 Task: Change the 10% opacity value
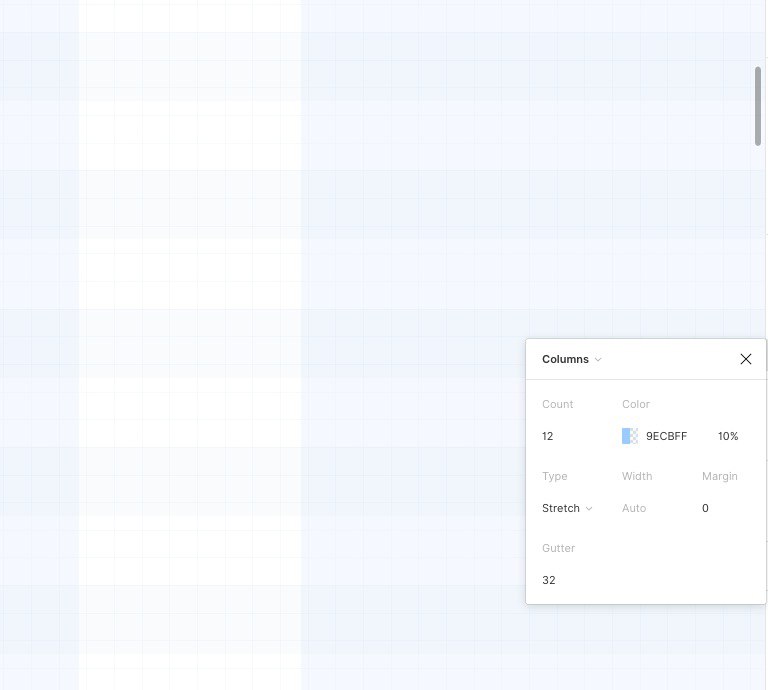(728, 436)
